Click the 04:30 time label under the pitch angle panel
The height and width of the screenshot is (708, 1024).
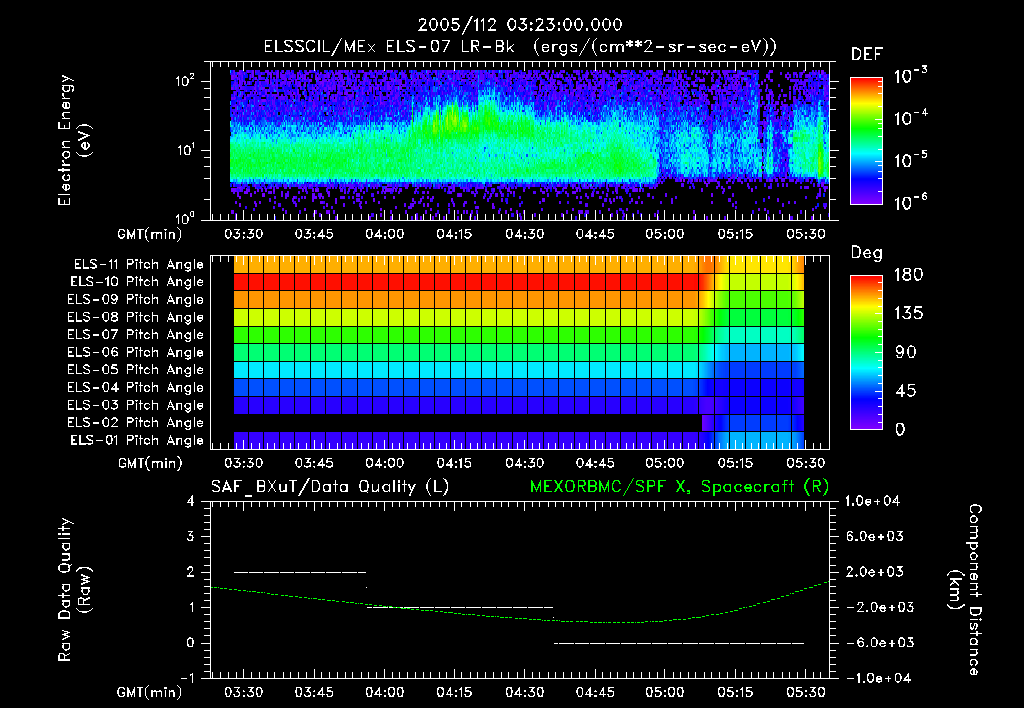click(x=524, y=462)
